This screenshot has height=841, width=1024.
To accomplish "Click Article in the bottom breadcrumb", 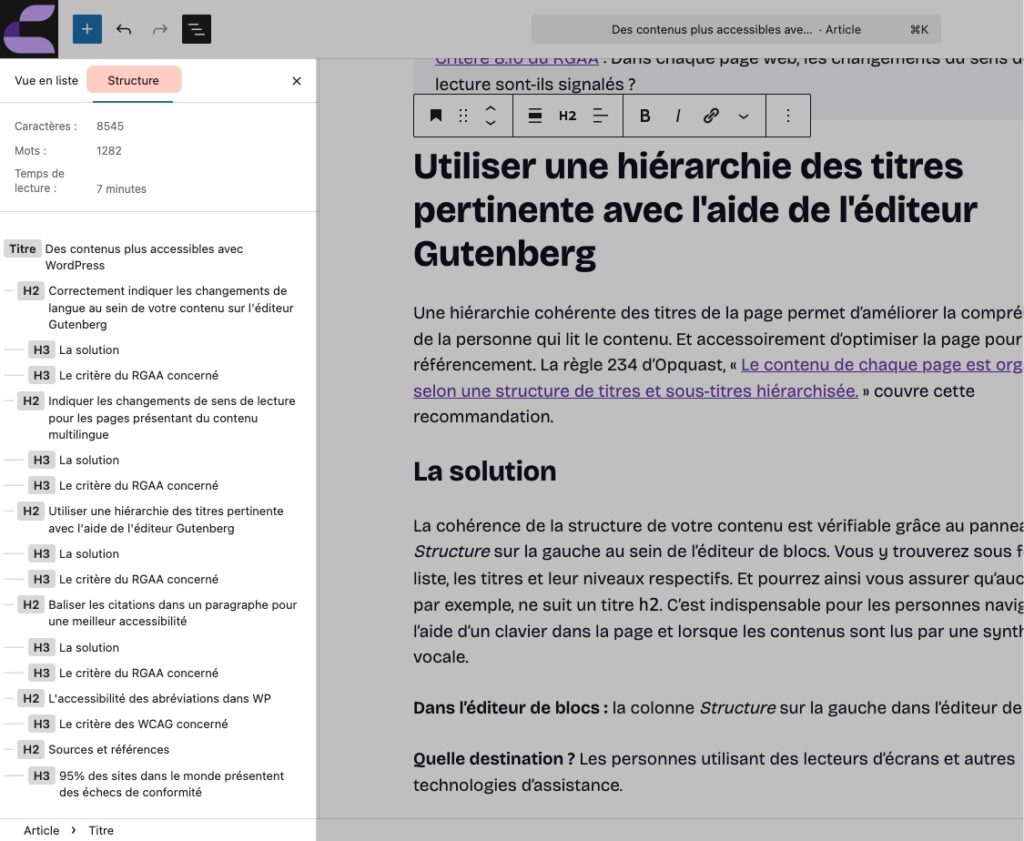I will [41, 830].
